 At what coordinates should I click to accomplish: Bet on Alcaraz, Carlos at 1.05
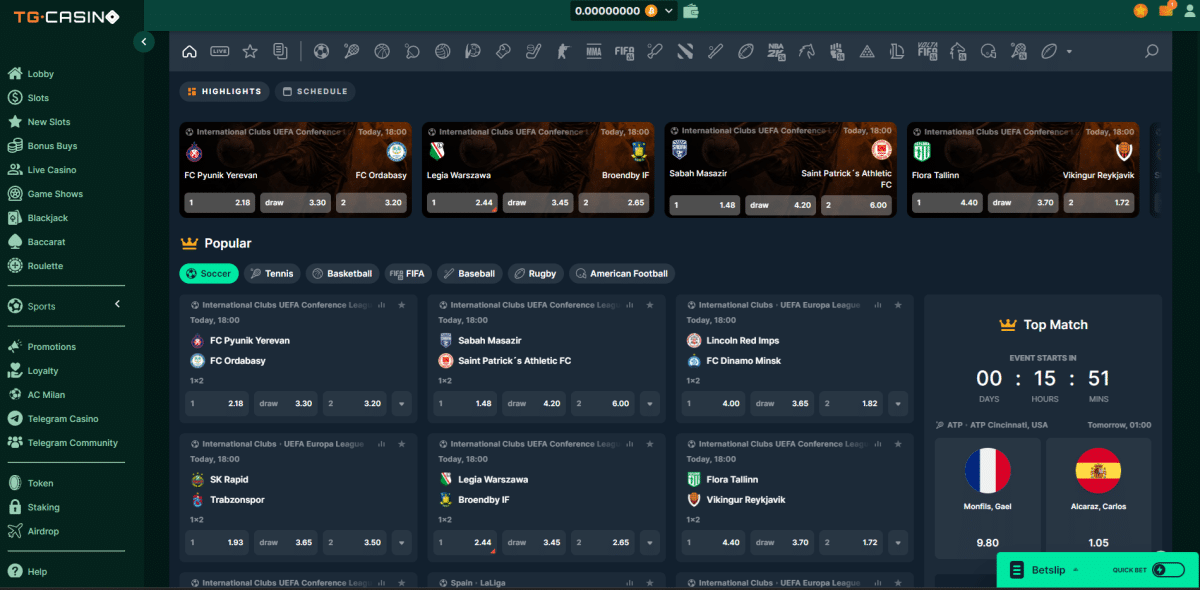pos(1099,498)
